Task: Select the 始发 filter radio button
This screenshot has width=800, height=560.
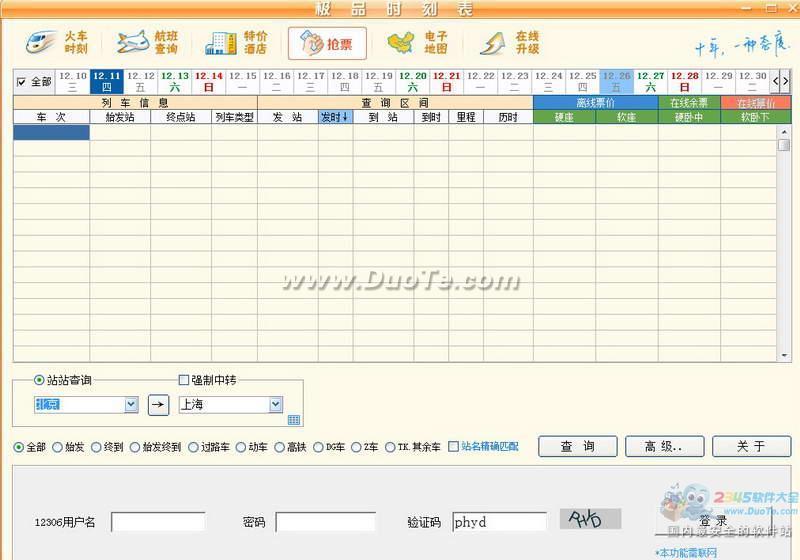Action: tap(58, 447)
